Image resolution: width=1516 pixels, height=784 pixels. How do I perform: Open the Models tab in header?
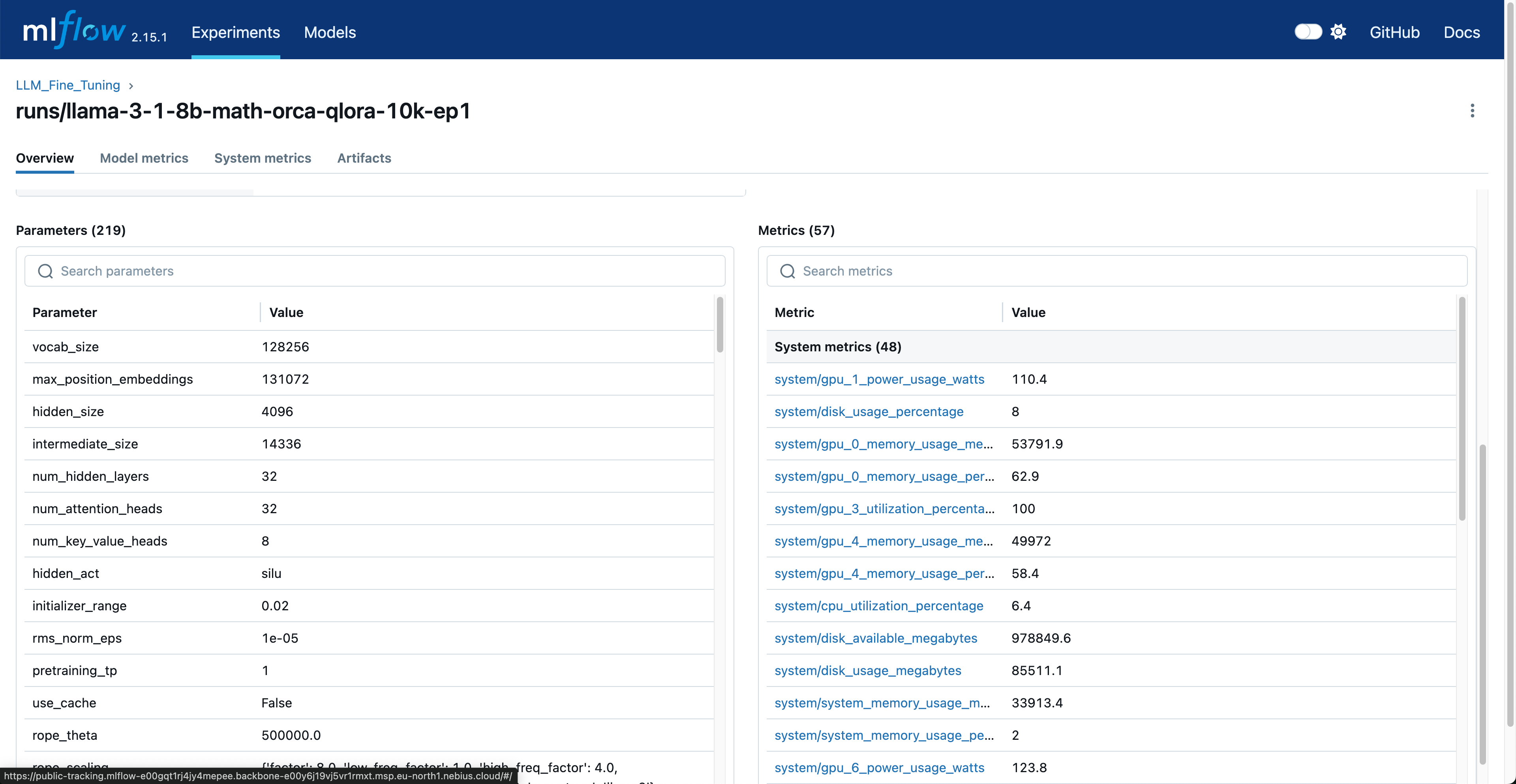click(330, 32)
